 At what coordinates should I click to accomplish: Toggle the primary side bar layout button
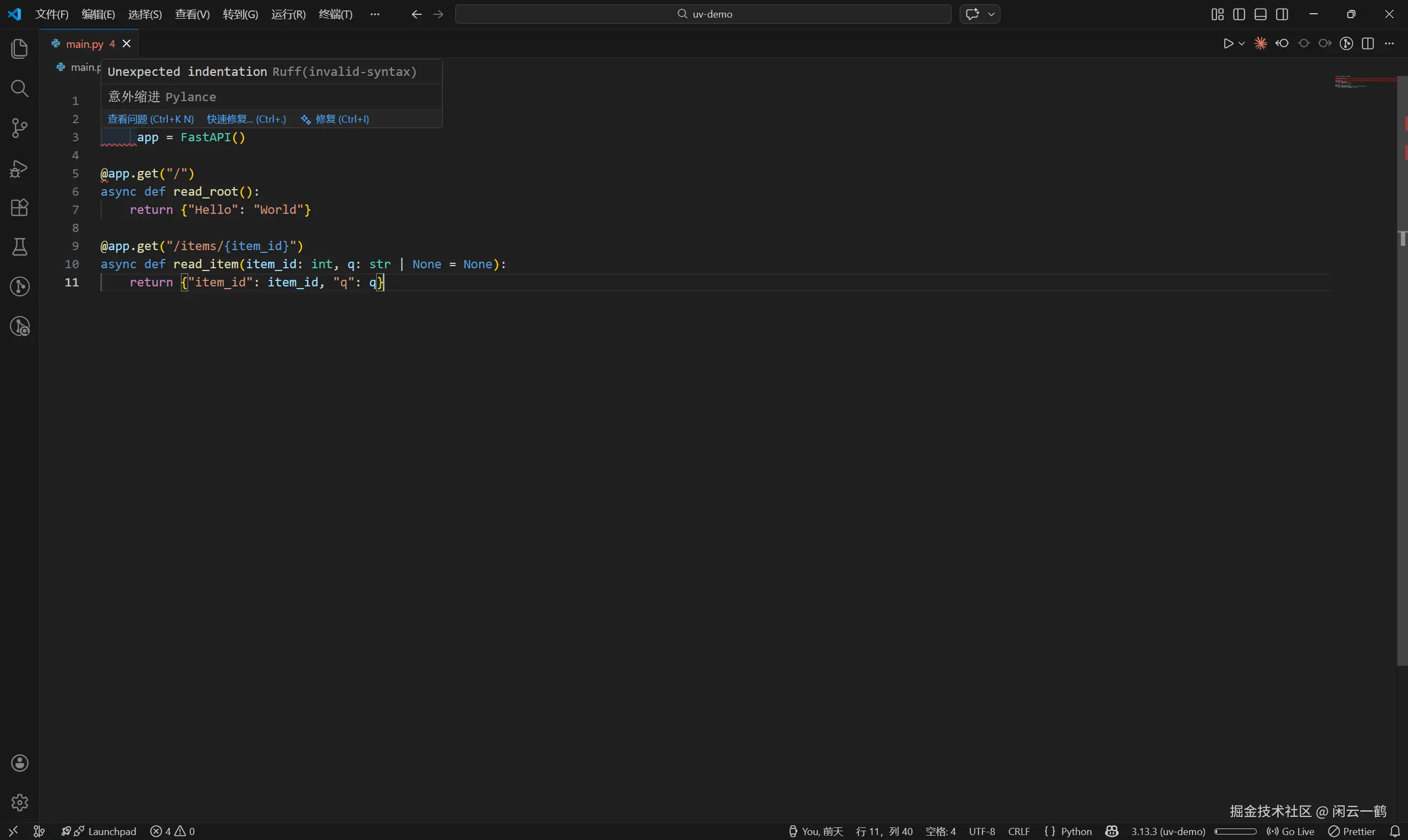point(1239,14)
